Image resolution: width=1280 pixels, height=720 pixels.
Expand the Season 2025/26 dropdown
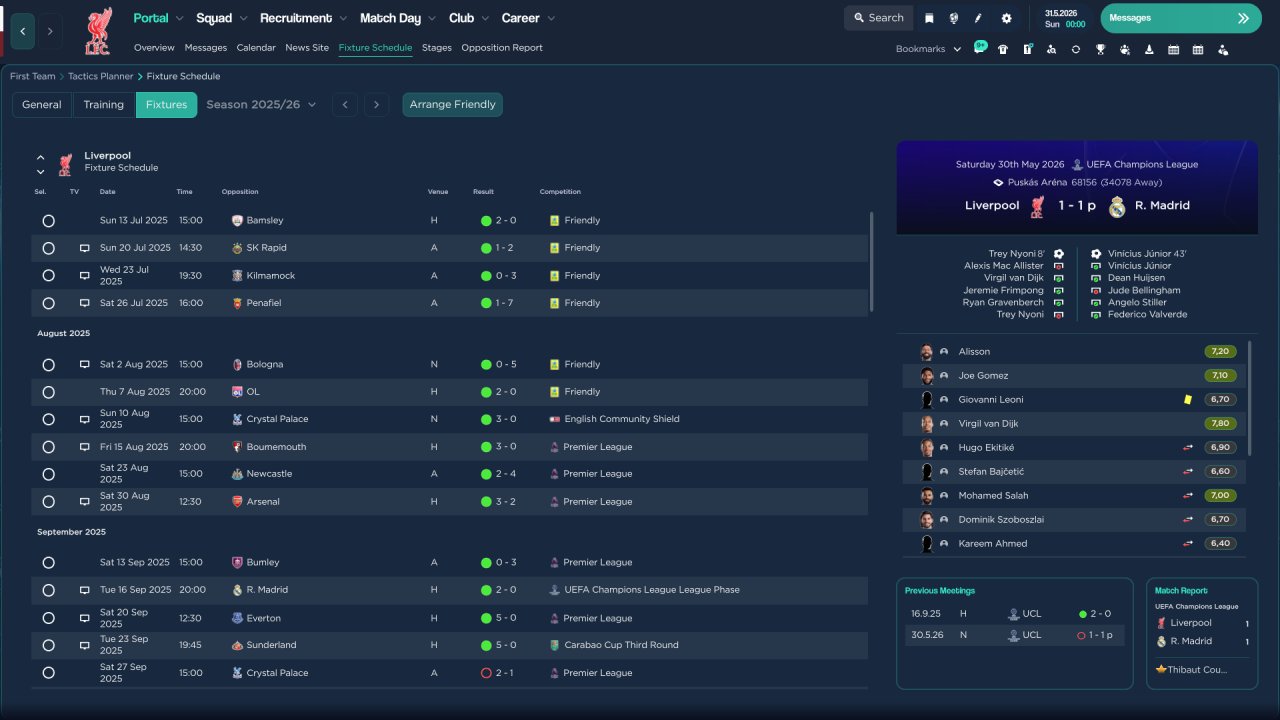point(261,104)
